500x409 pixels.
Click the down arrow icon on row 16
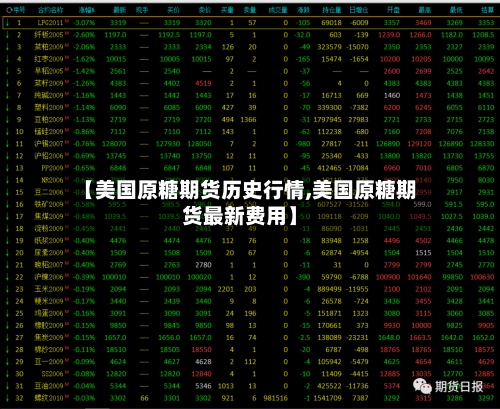click(7, 204)
